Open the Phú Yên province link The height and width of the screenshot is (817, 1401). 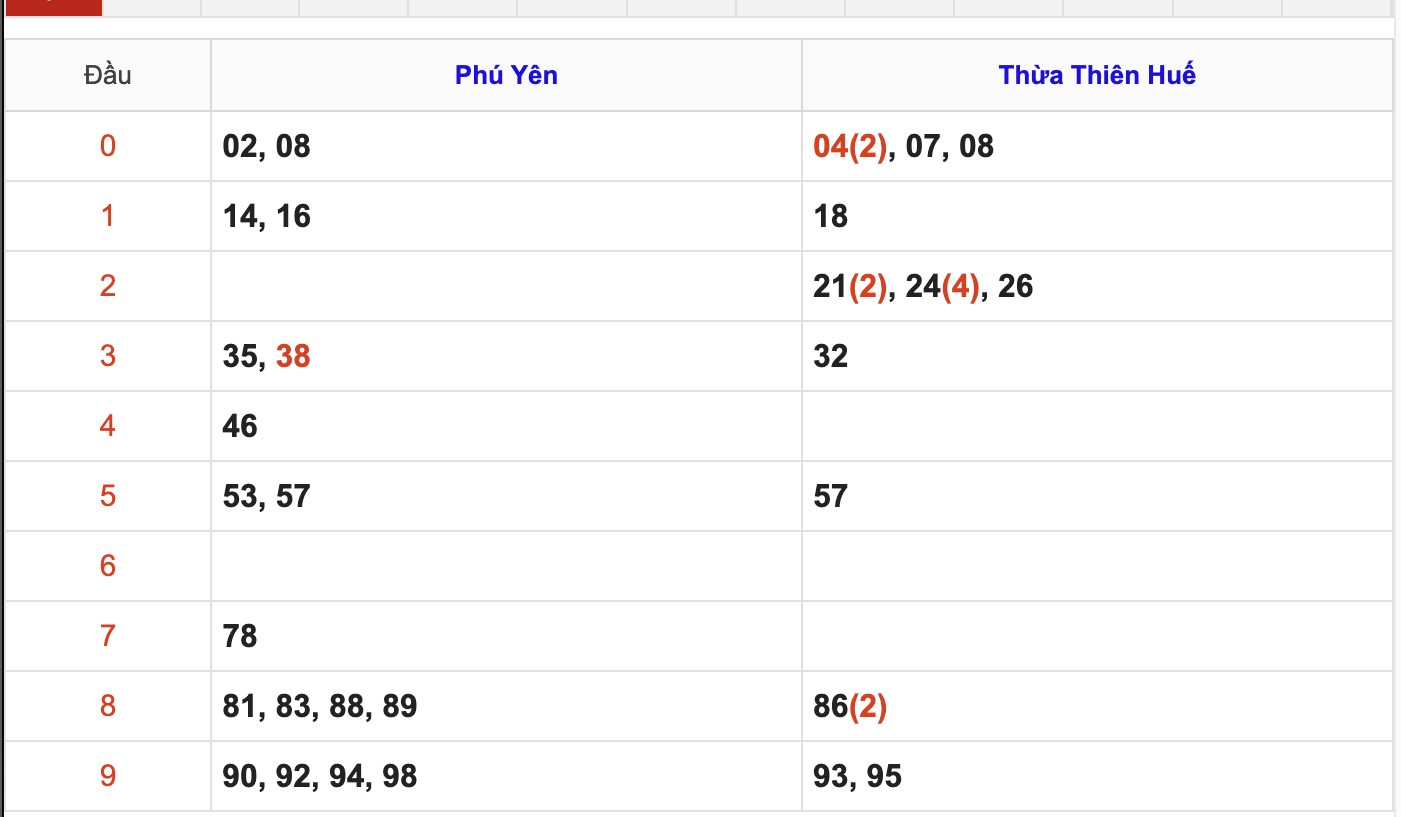pyautogui.click(x=506, y=75)
